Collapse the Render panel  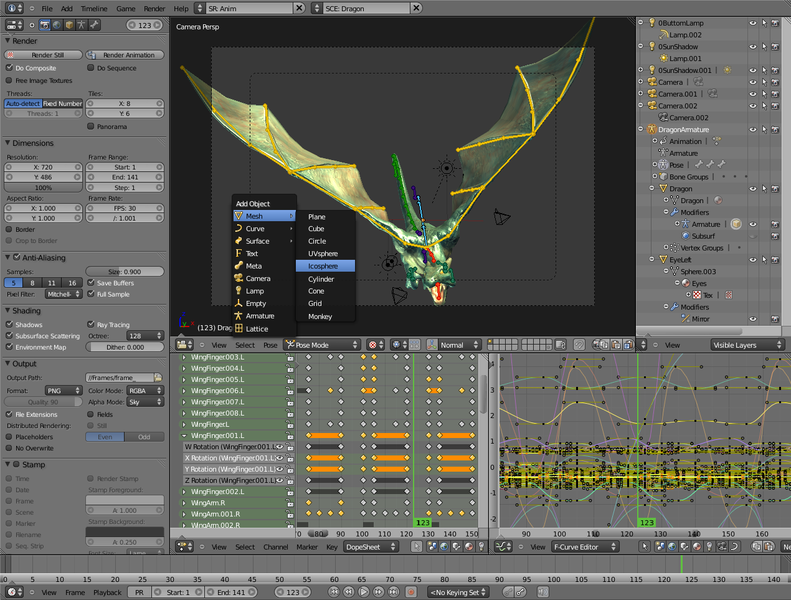pyautogui.click(x=8, y=40)
